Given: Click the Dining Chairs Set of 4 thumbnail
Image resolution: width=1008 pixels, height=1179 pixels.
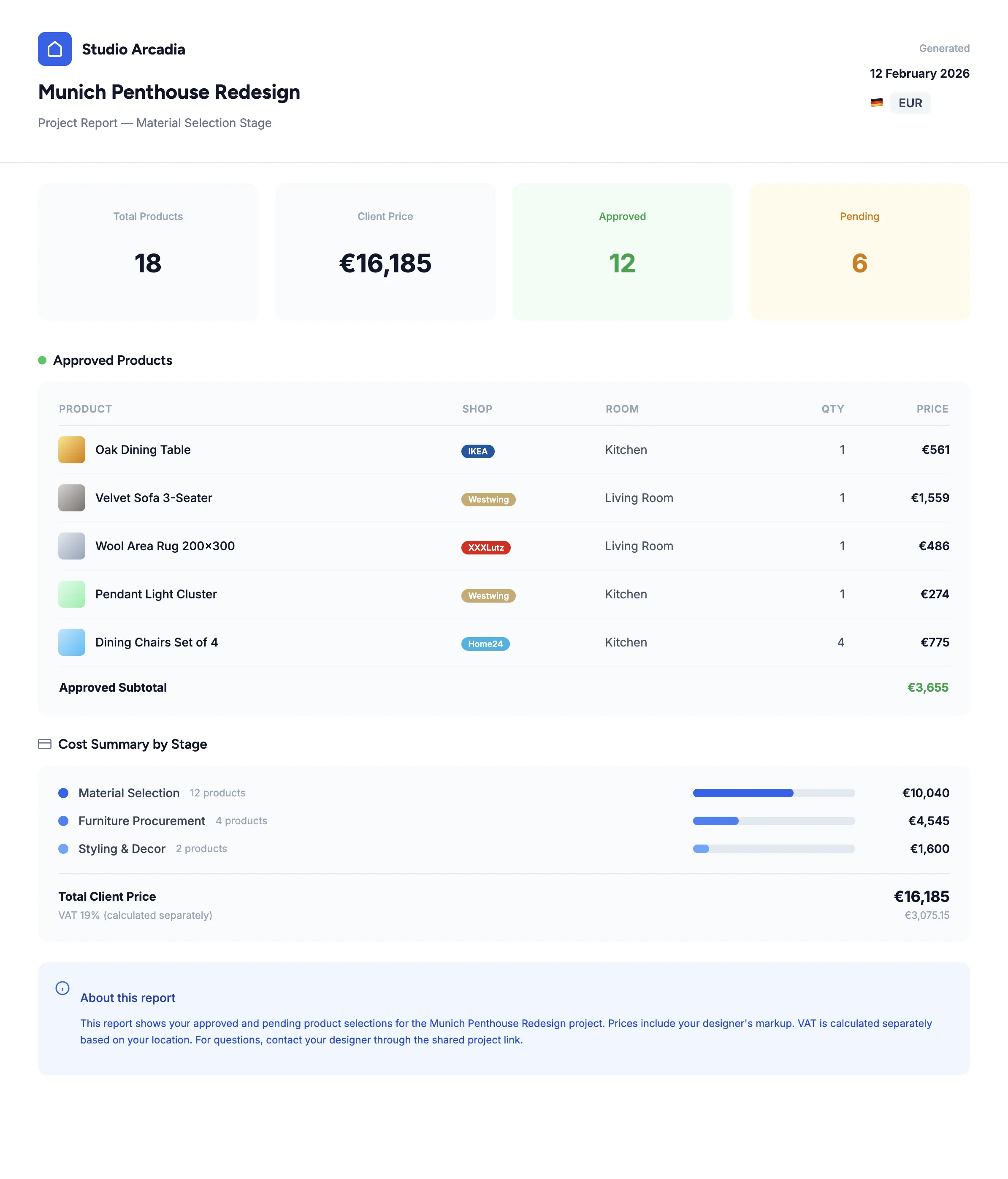Looking at the screenshot, I should (72, 642).
